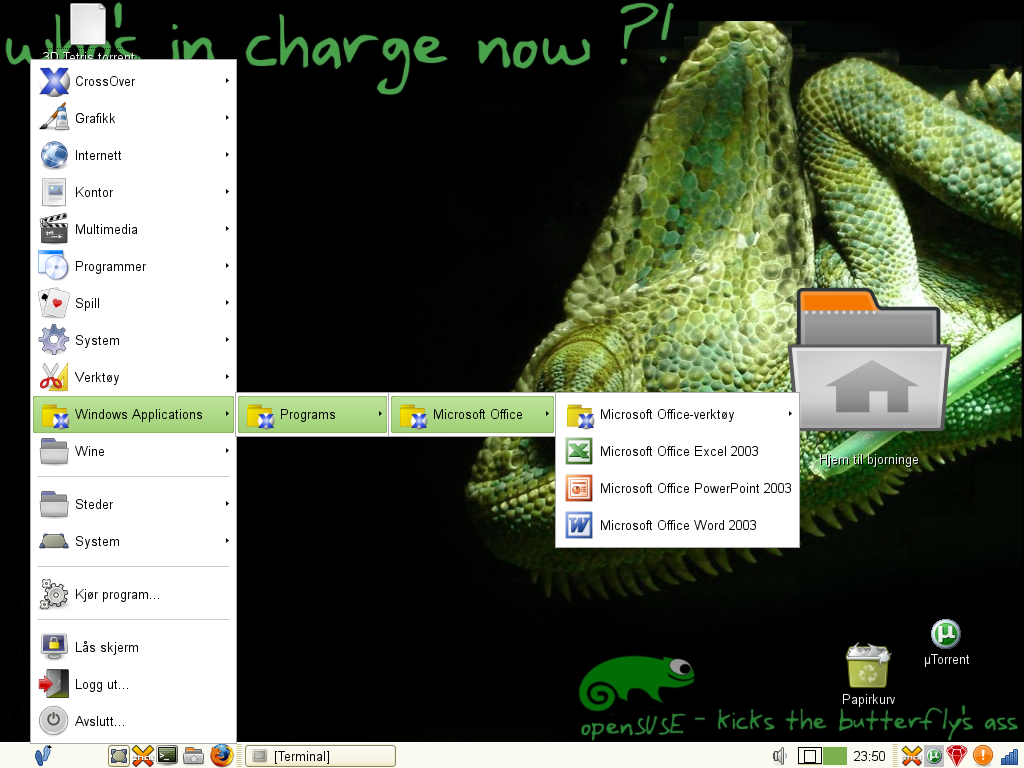This screenshot has width=1024, height=768.
Task: Click the 23:50 panel clock
Action: [x=869, y=756]
